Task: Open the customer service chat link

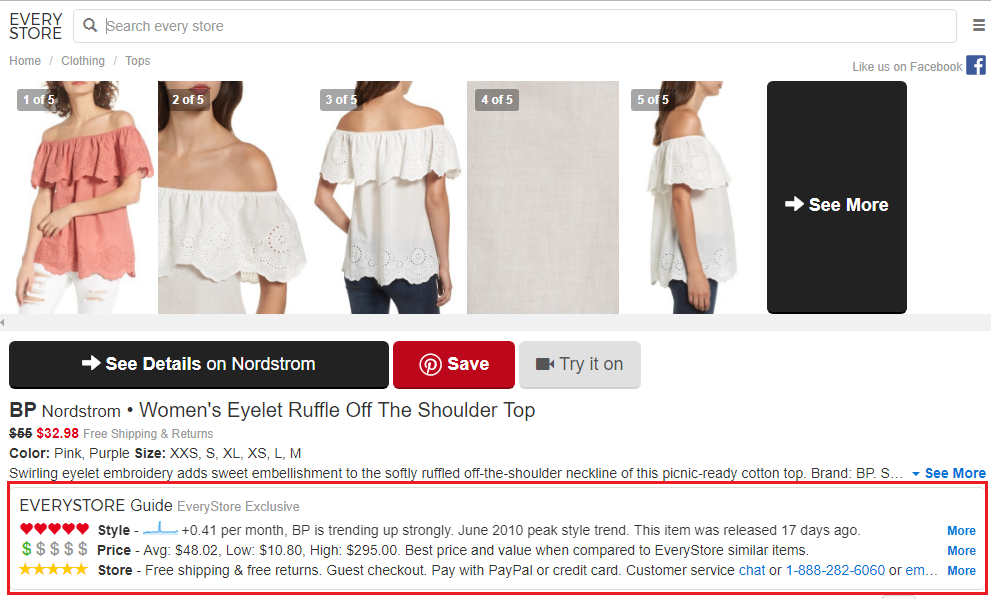Action: [751, 571]
